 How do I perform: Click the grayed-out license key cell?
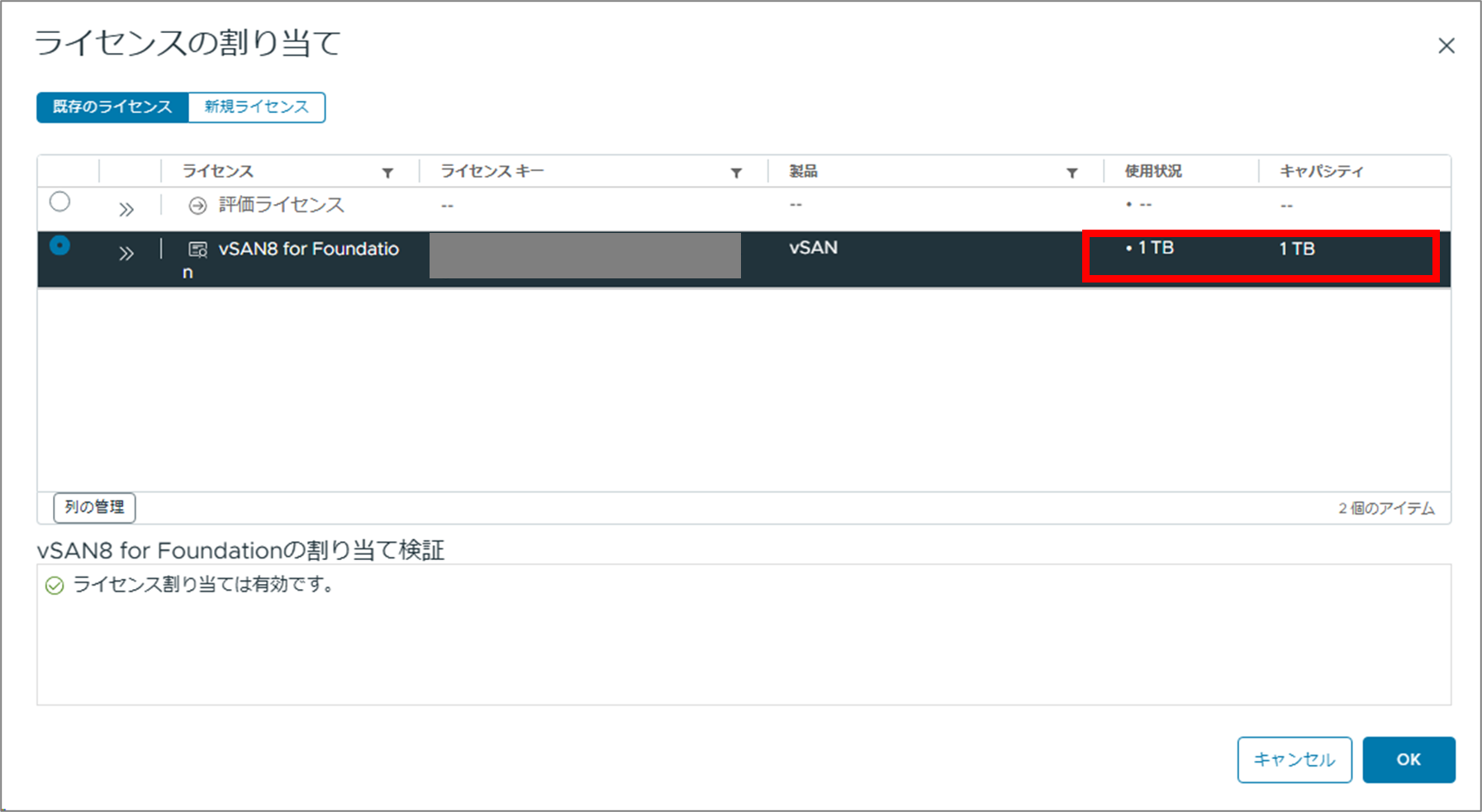(585, 255)
